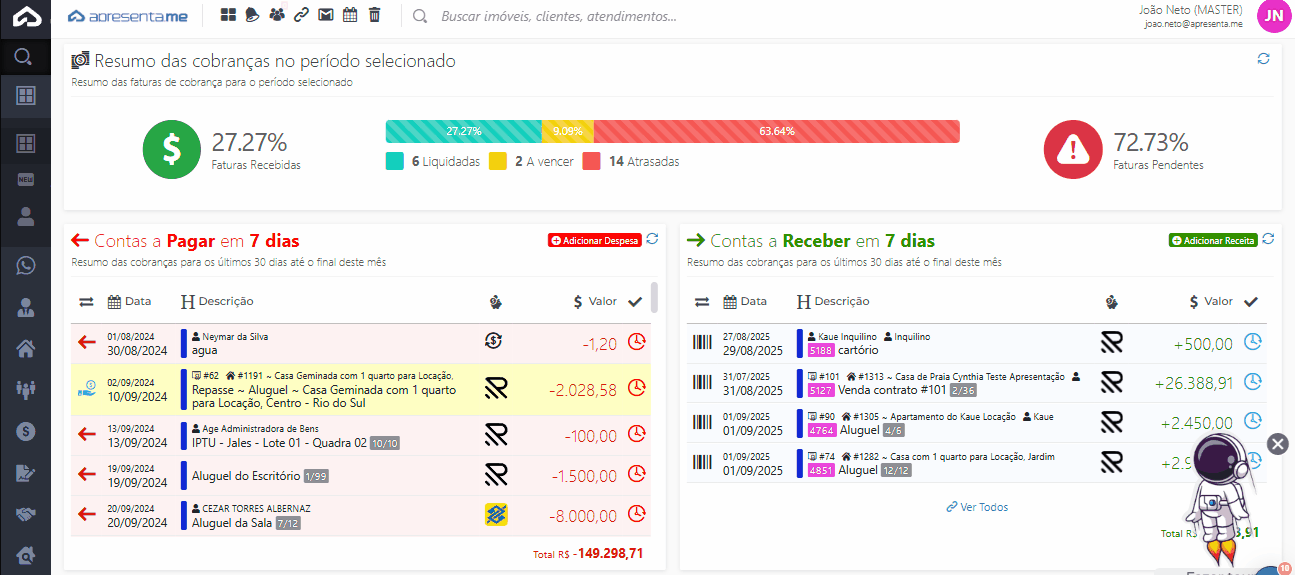
Task: Click the house icon in sidebar
Action: click(26, 348)
